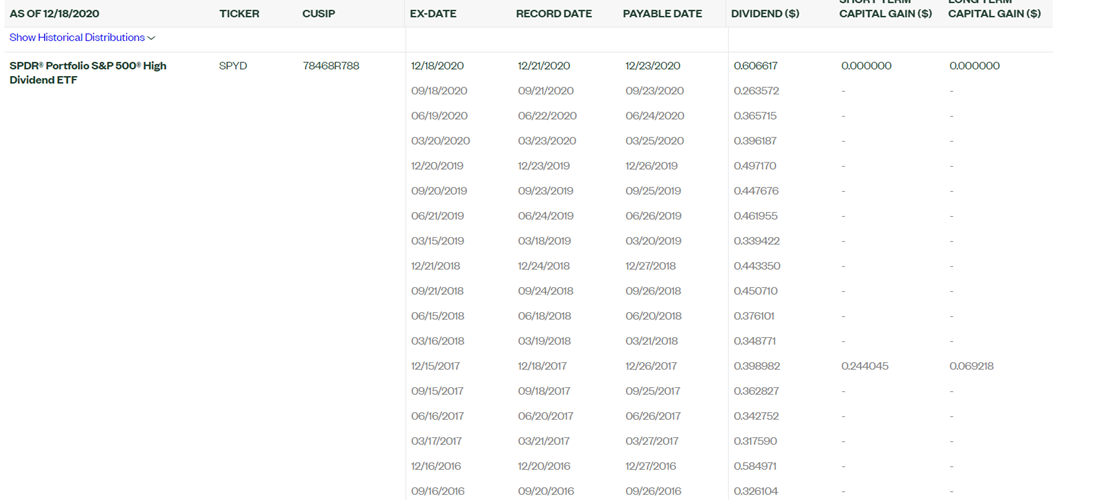Click dividend value 0.317590

(756, 442)
